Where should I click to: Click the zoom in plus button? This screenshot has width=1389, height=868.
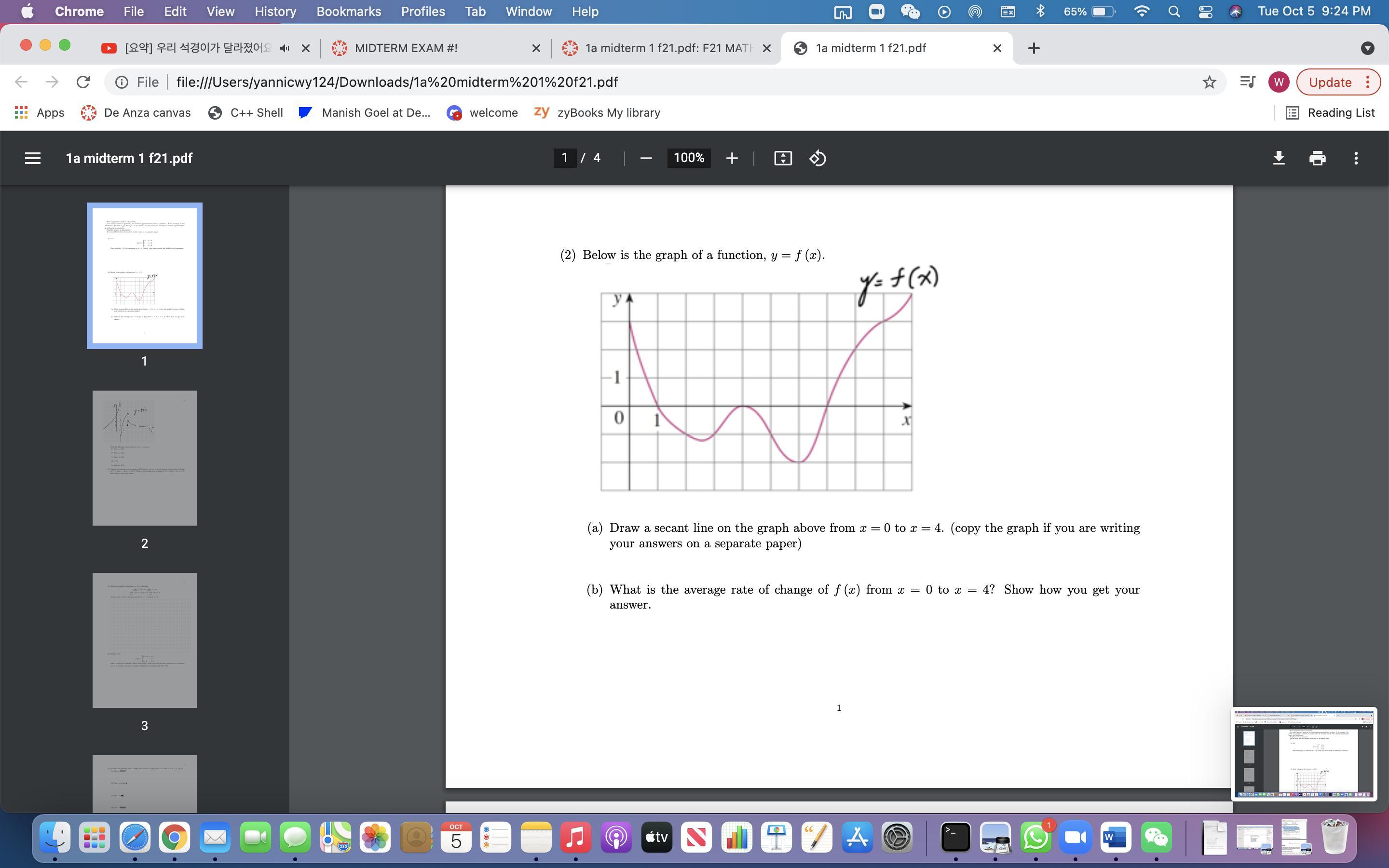point(731,158)
